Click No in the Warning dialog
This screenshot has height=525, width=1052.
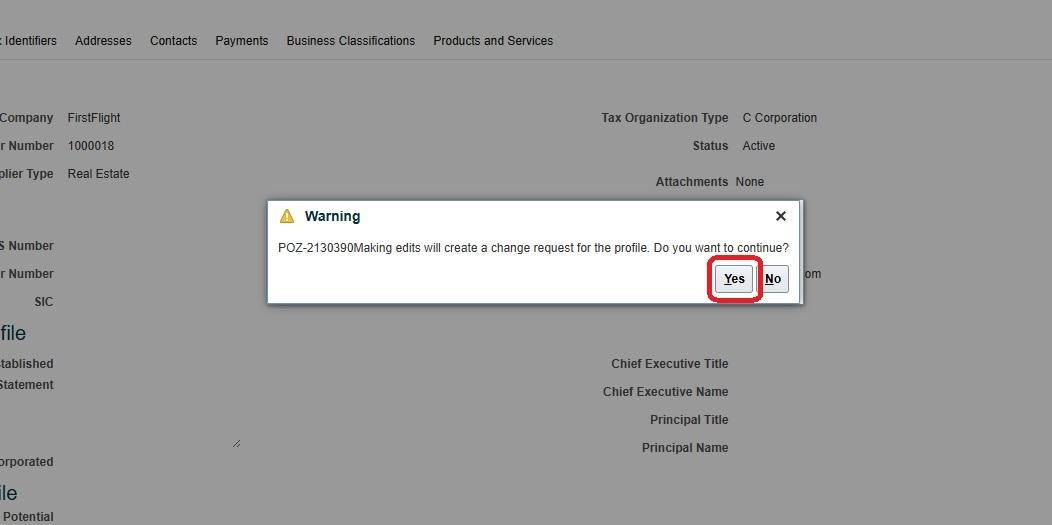(773, 279)
